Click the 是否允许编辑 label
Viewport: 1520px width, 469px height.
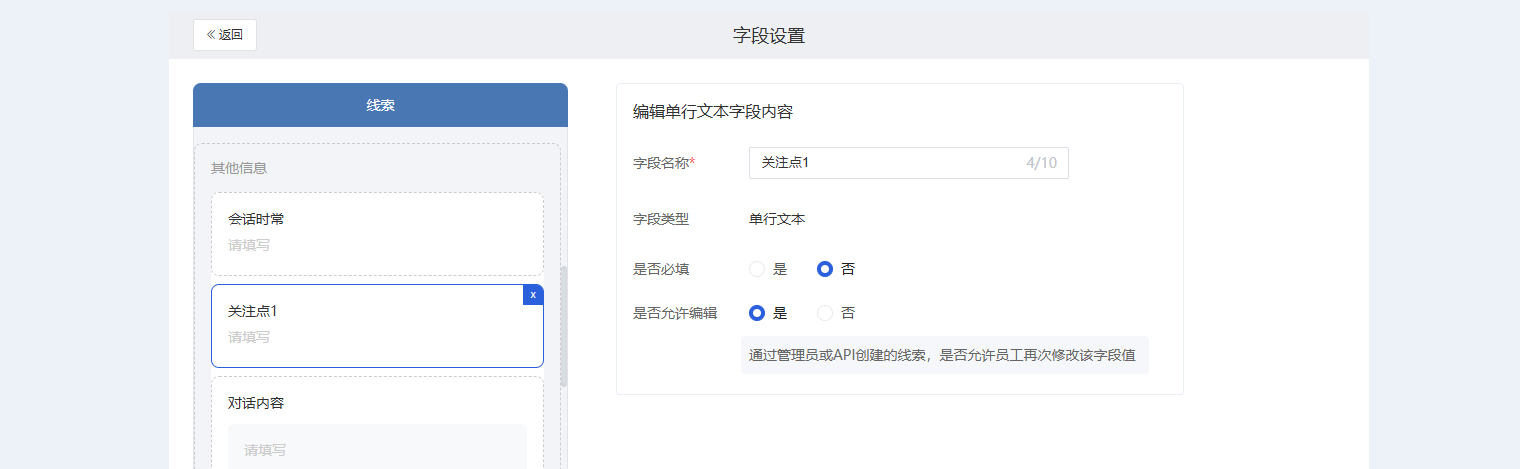(675, 313)
